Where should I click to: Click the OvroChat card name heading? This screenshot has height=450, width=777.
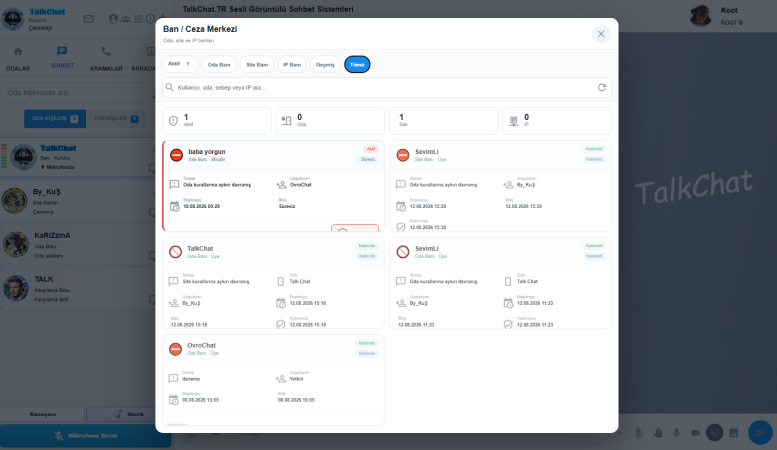(201, 345)
